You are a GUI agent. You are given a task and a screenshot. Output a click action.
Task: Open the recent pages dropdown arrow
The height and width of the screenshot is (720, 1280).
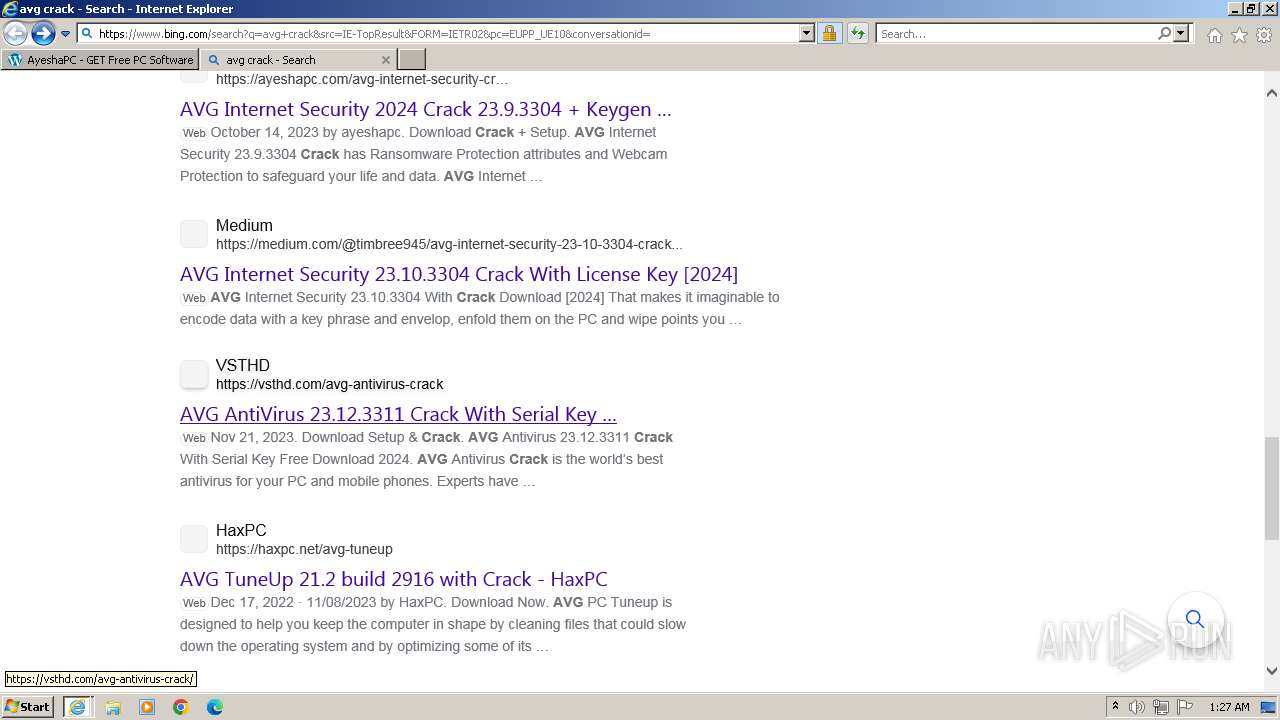(65, 34)
